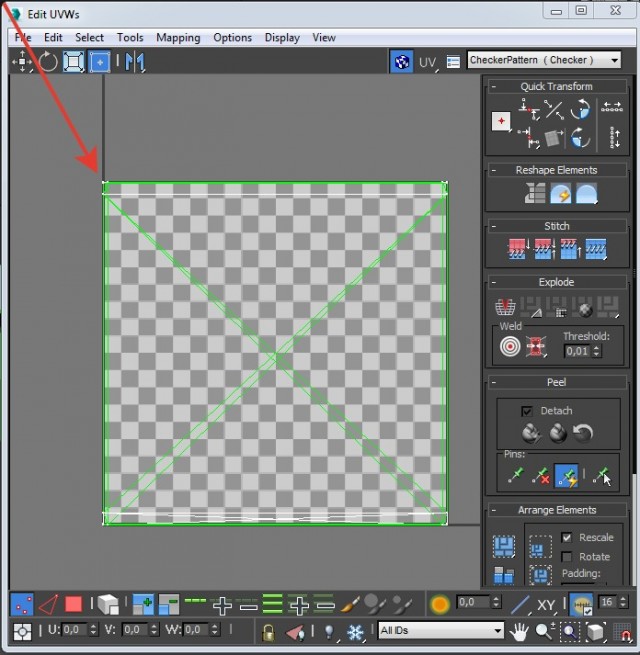The image size is (640, 655).
Task: Click the Target Weld bullseye icon
Action: 510,346
